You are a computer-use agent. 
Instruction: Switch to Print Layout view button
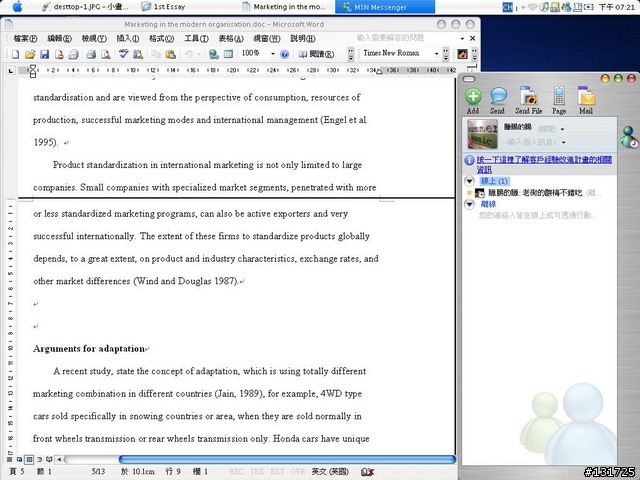click(29, 460)
